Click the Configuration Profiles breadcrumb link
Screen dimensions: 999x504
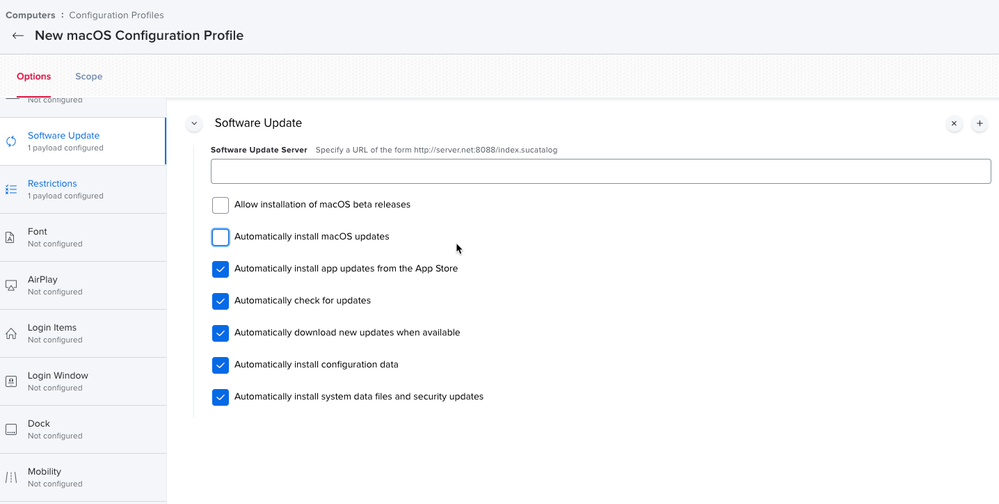tap(117, 15)
